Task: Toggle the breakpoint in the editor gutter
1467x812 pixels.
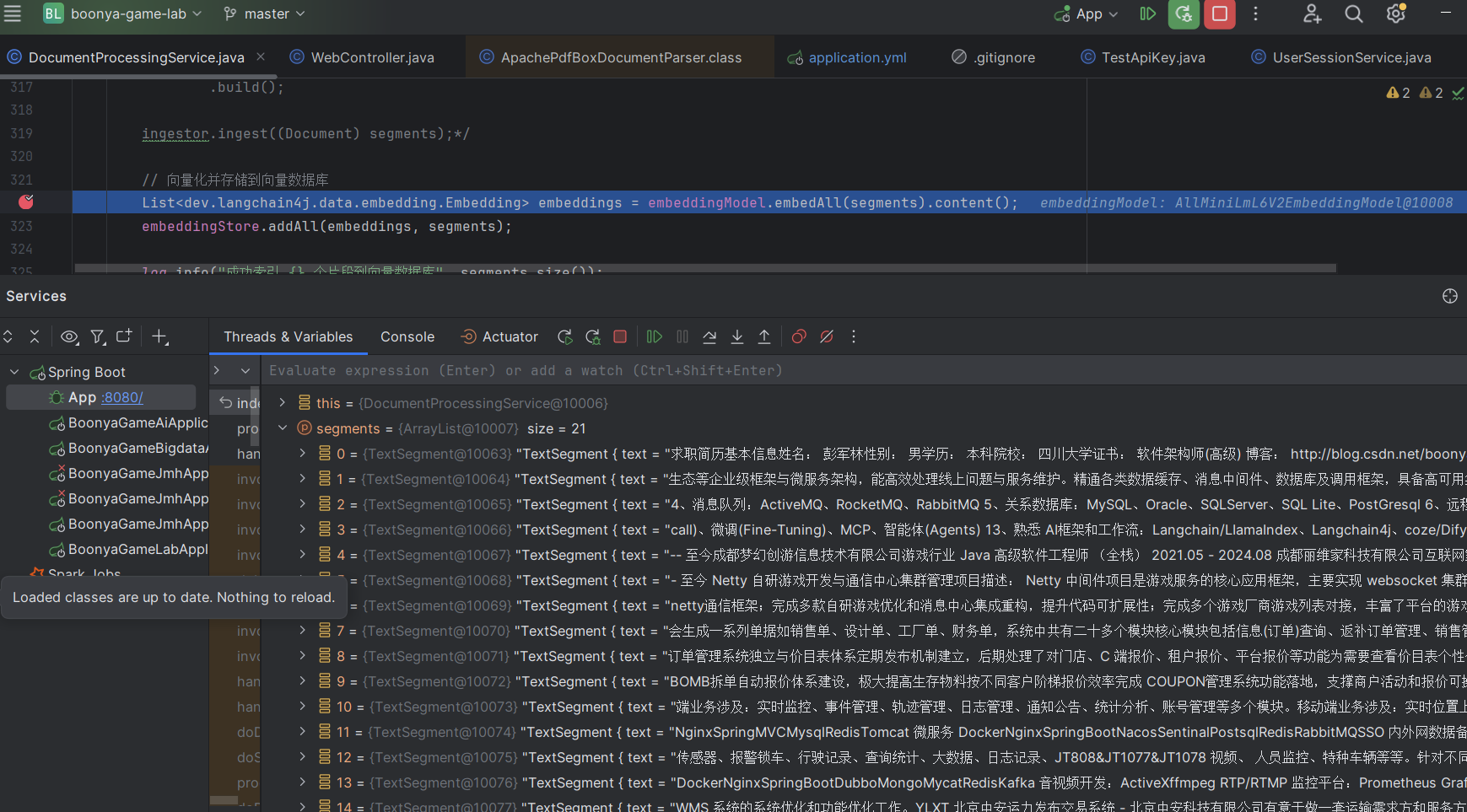Action: (26, 202)
